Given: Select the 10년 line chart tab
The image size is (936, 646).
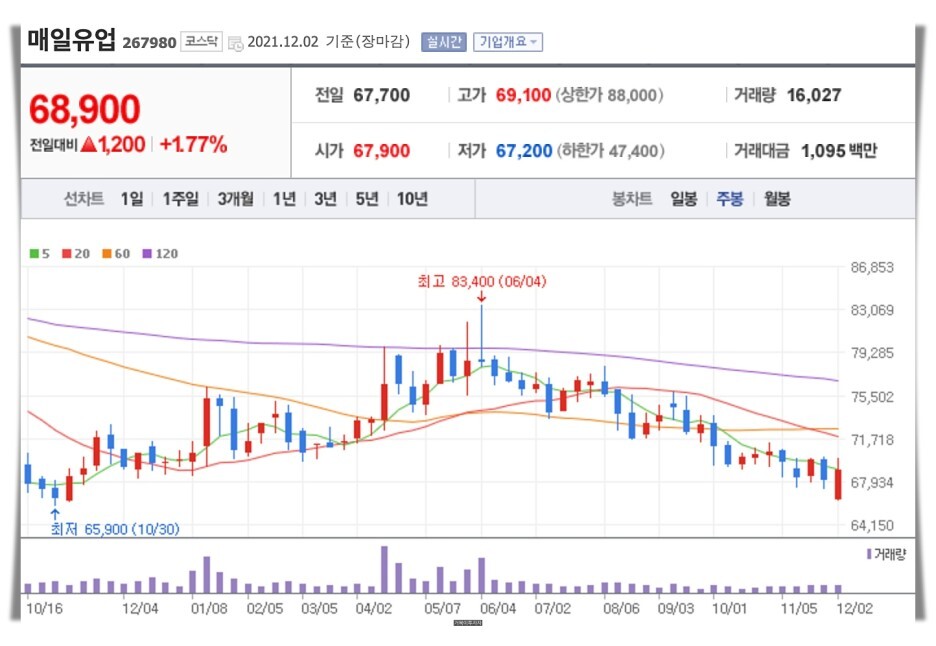Looking at the screenshot, I should [x=412, y=199].
